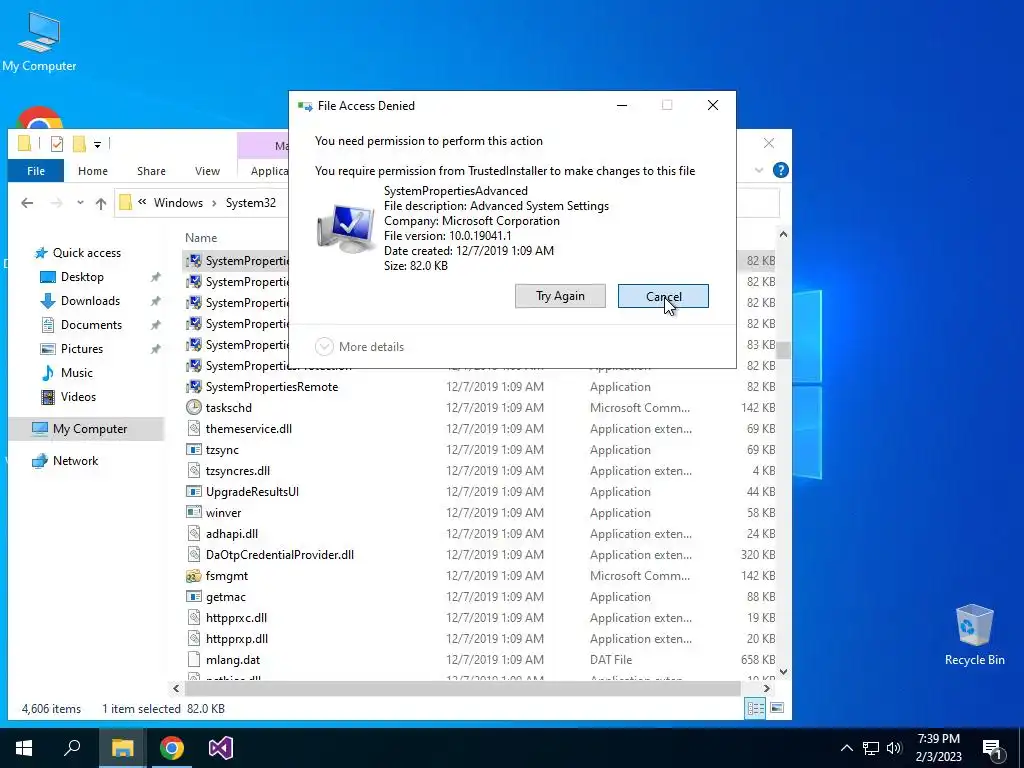The height and width of the screenshot is (768, 1024).
Task: Open the Home ribbon tab
Action: coord(93,170)
